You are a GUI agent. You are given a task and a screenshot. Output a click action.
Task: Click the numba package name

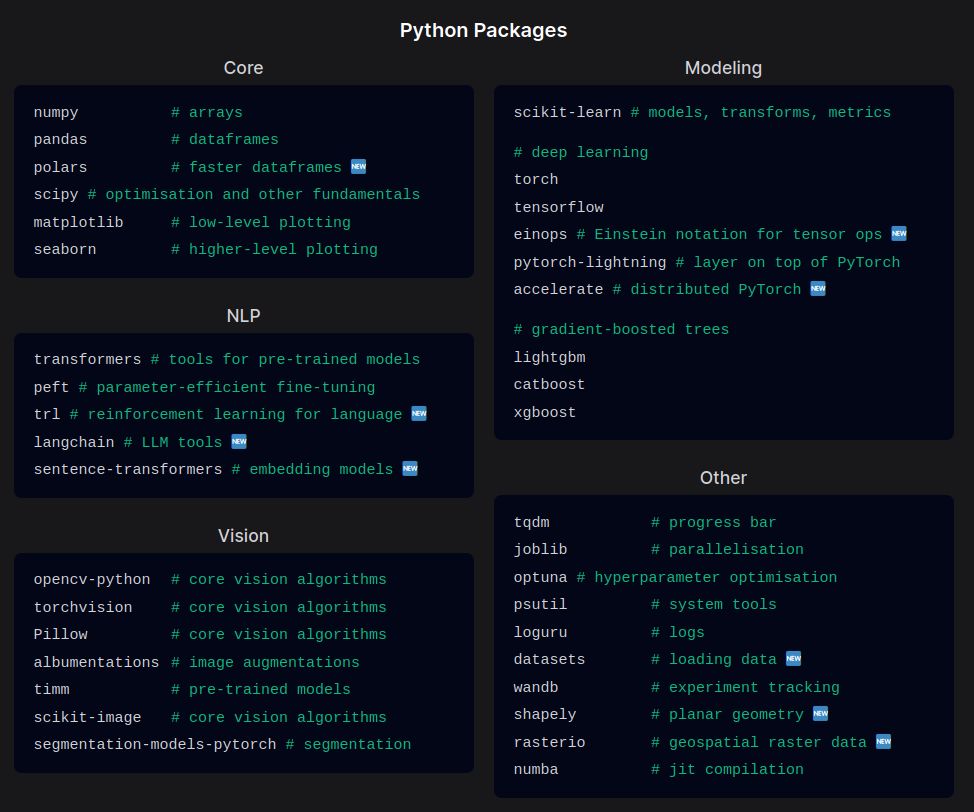pos(536,770)
